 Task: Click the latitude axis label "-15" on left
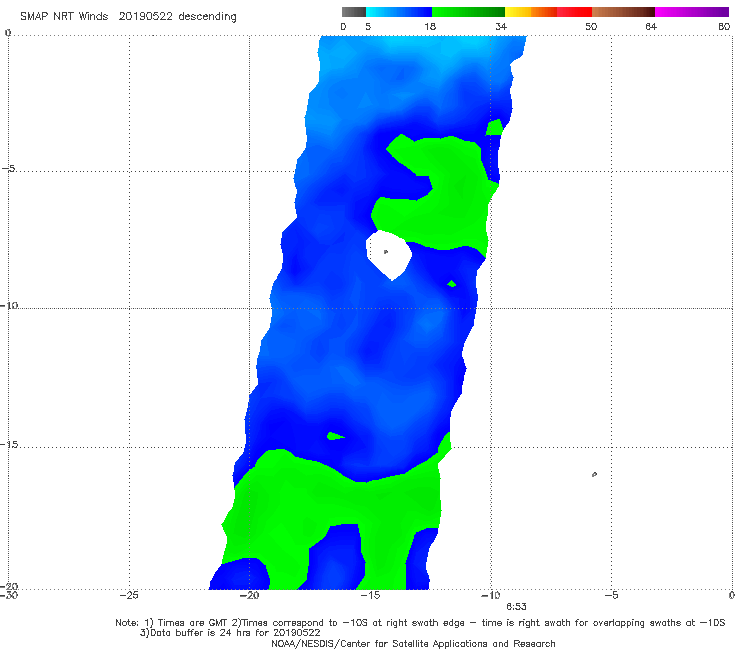click(9, 445)
